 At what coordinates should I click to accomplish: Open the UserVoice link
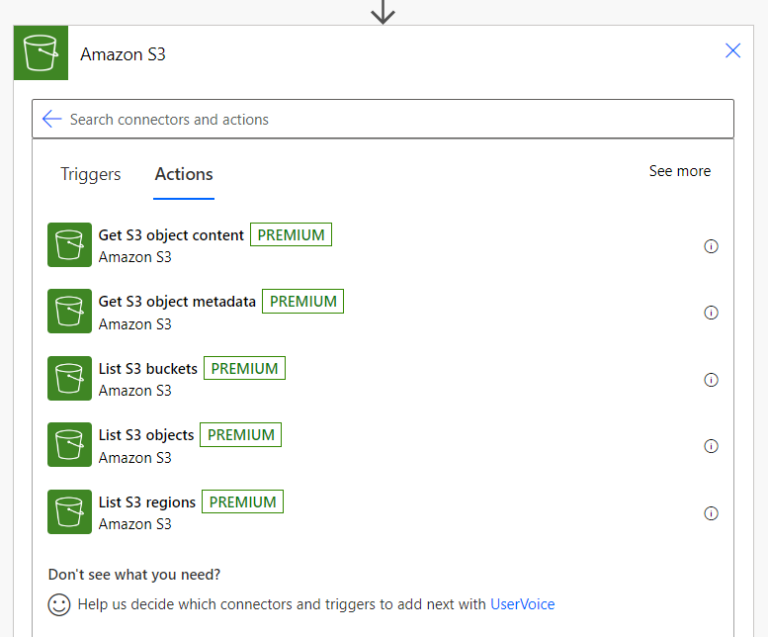523,604
